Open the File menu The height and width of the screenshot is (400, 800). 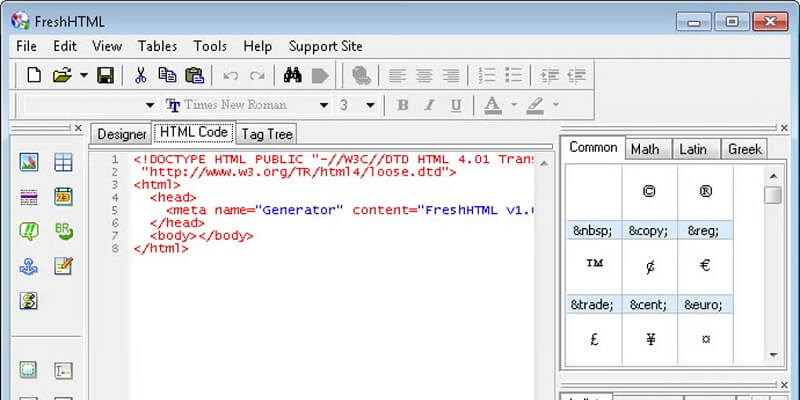pos(27,46)
